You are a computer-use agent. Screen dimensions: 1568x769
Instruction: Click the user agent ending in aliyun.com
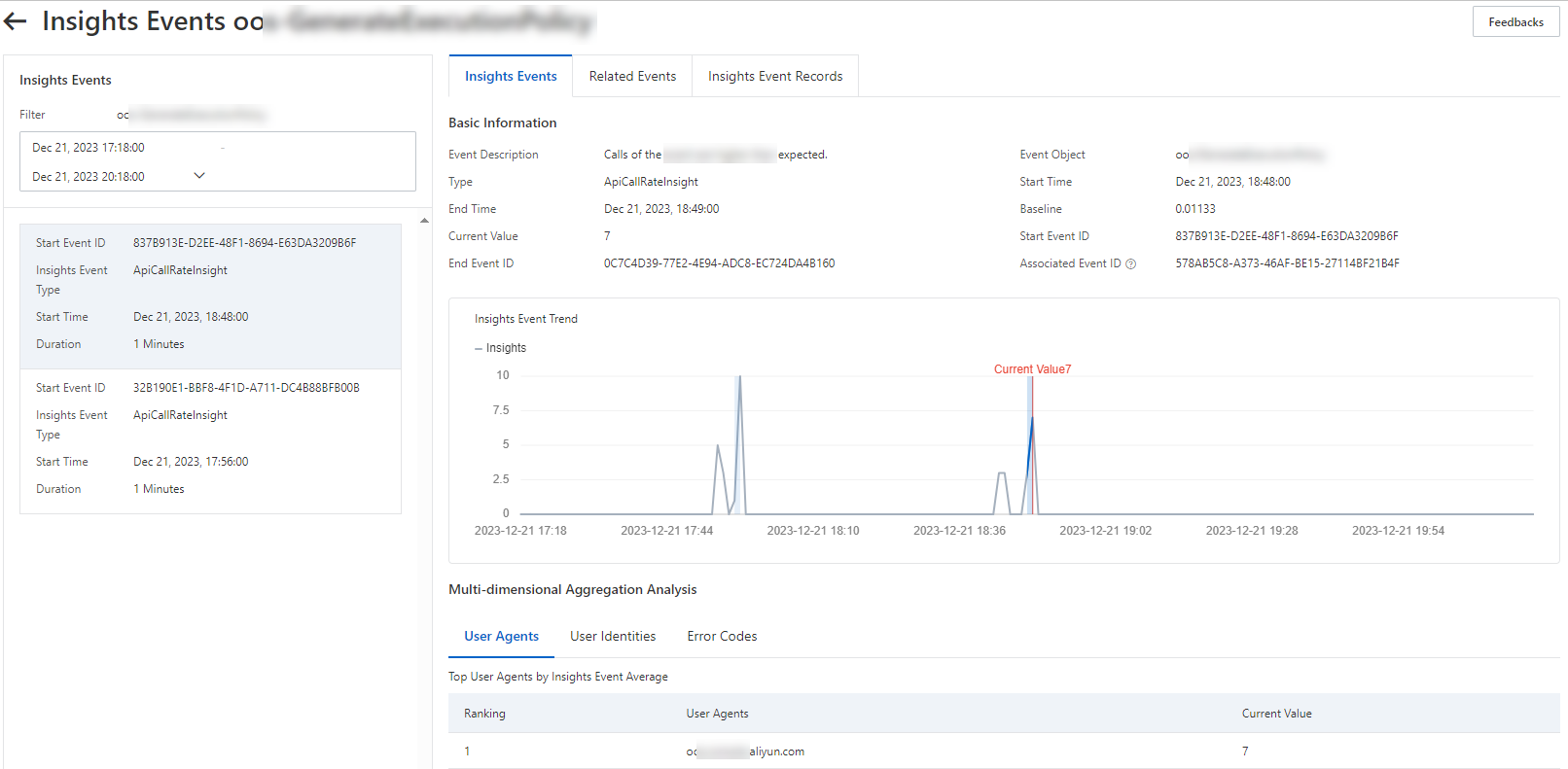(745, 752)
